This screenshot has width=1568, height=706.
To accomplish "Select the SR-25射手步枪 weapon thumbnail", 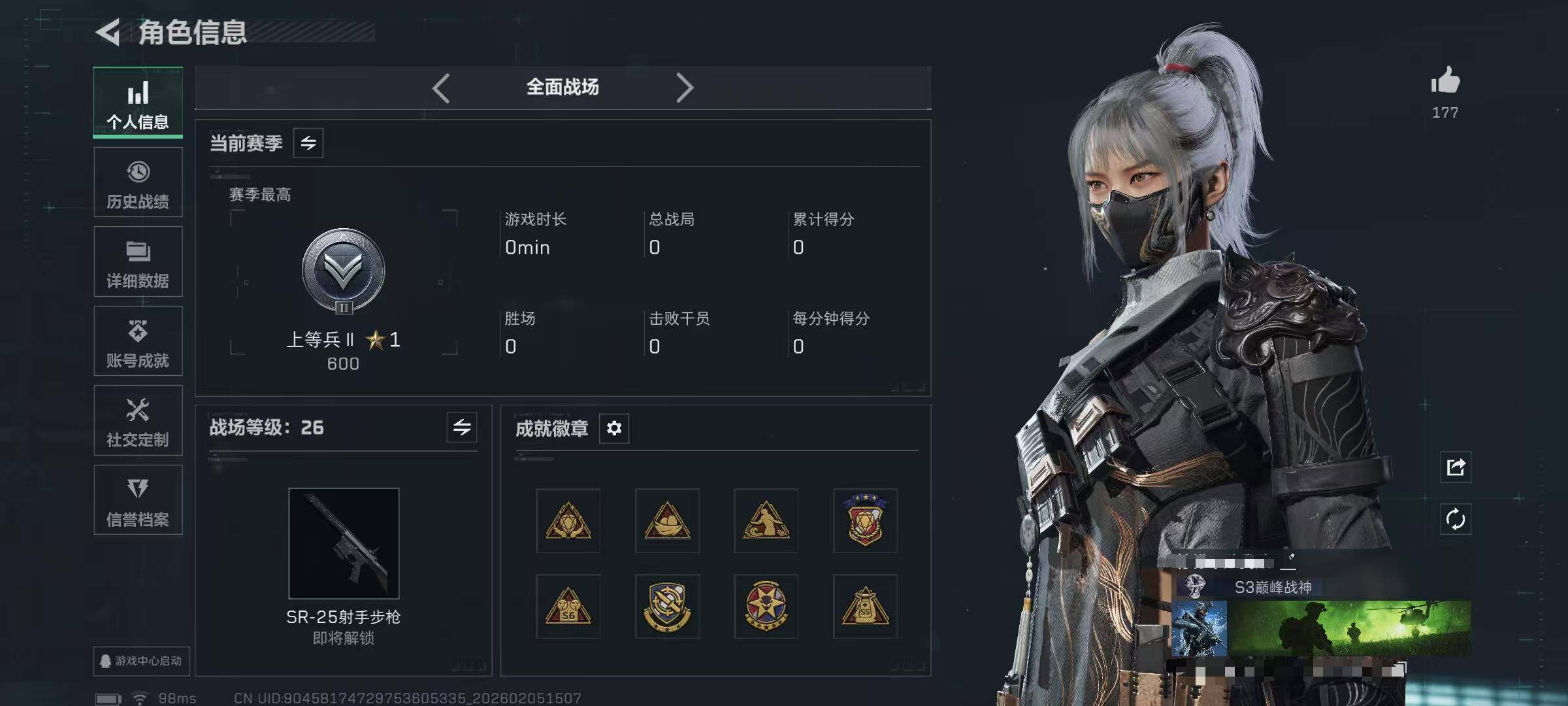I will [x=344, y=543].
